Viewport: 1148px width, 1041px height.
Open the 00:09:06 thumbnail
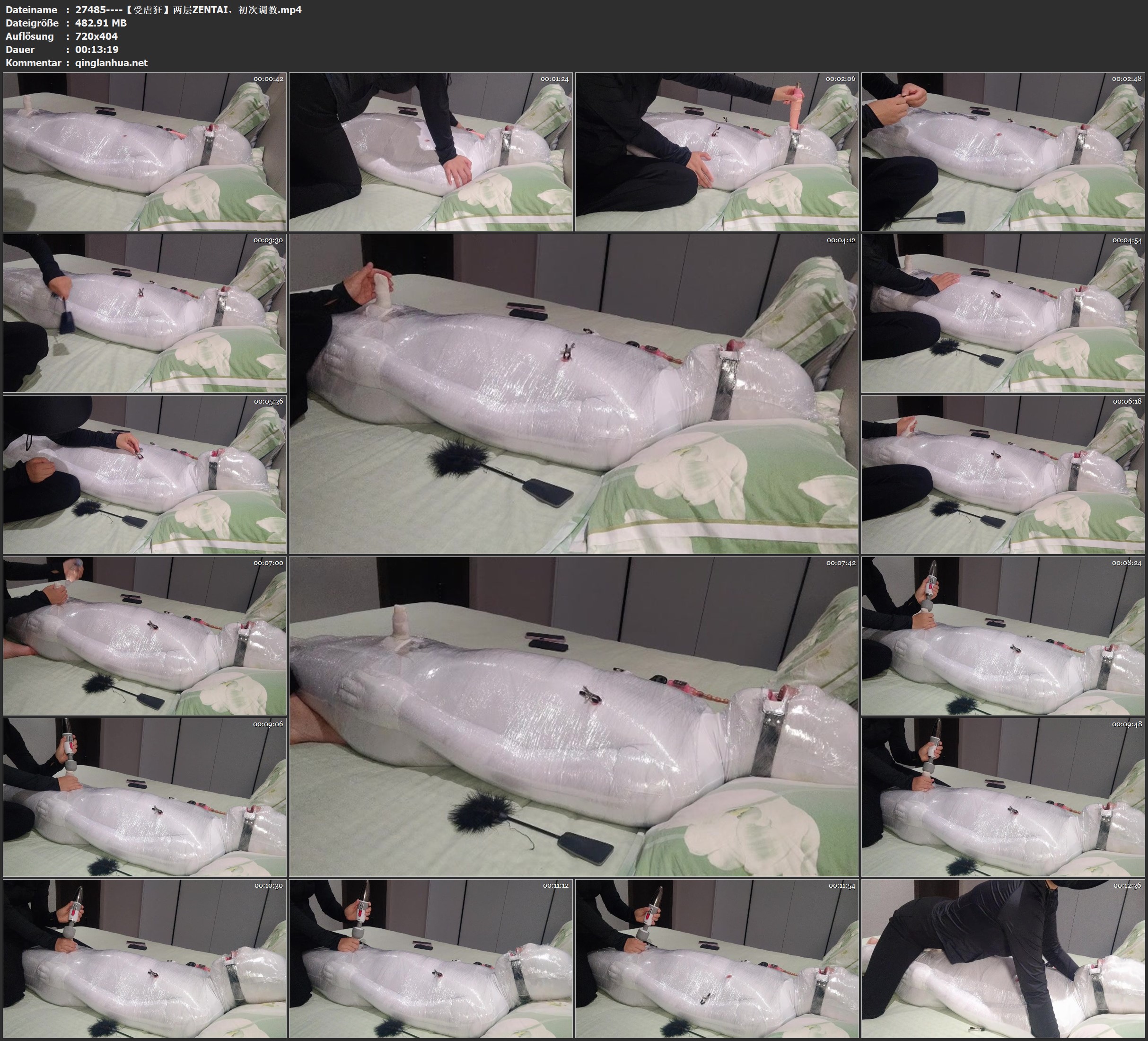(145, 797)
